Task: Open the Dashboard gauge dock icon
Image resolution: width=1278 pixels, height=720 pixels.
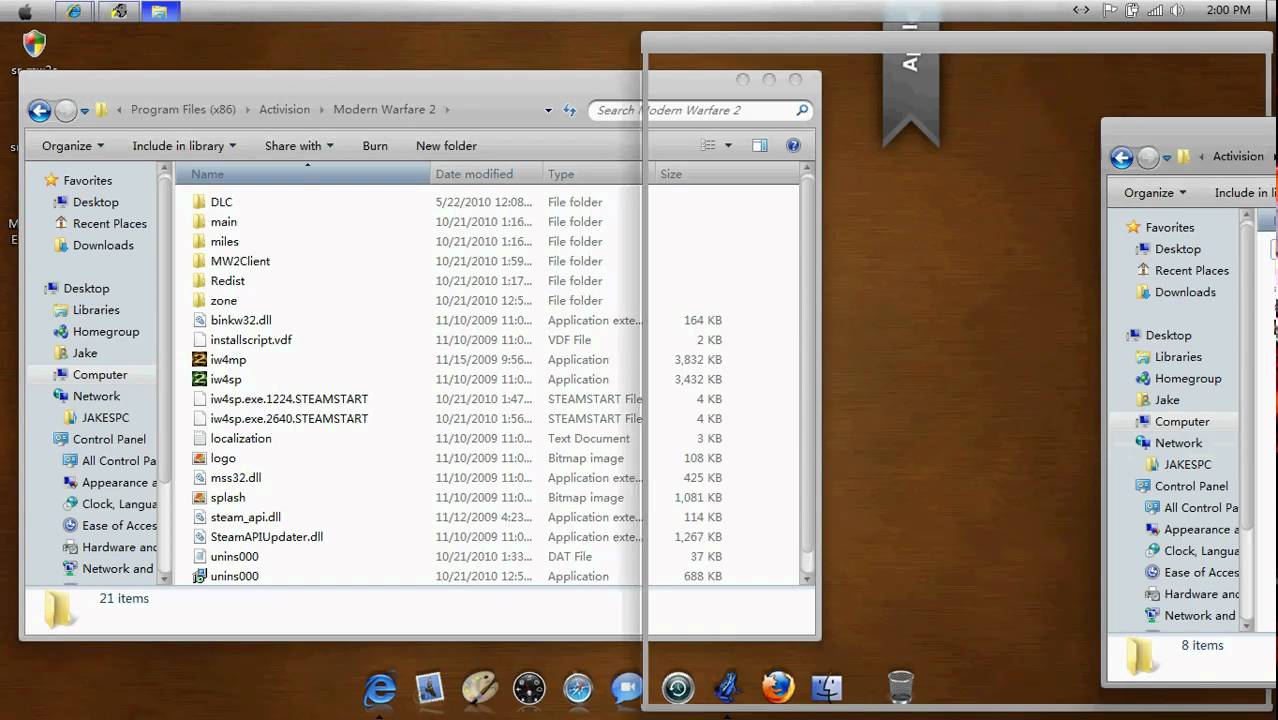Action: [x=529, y=688]
